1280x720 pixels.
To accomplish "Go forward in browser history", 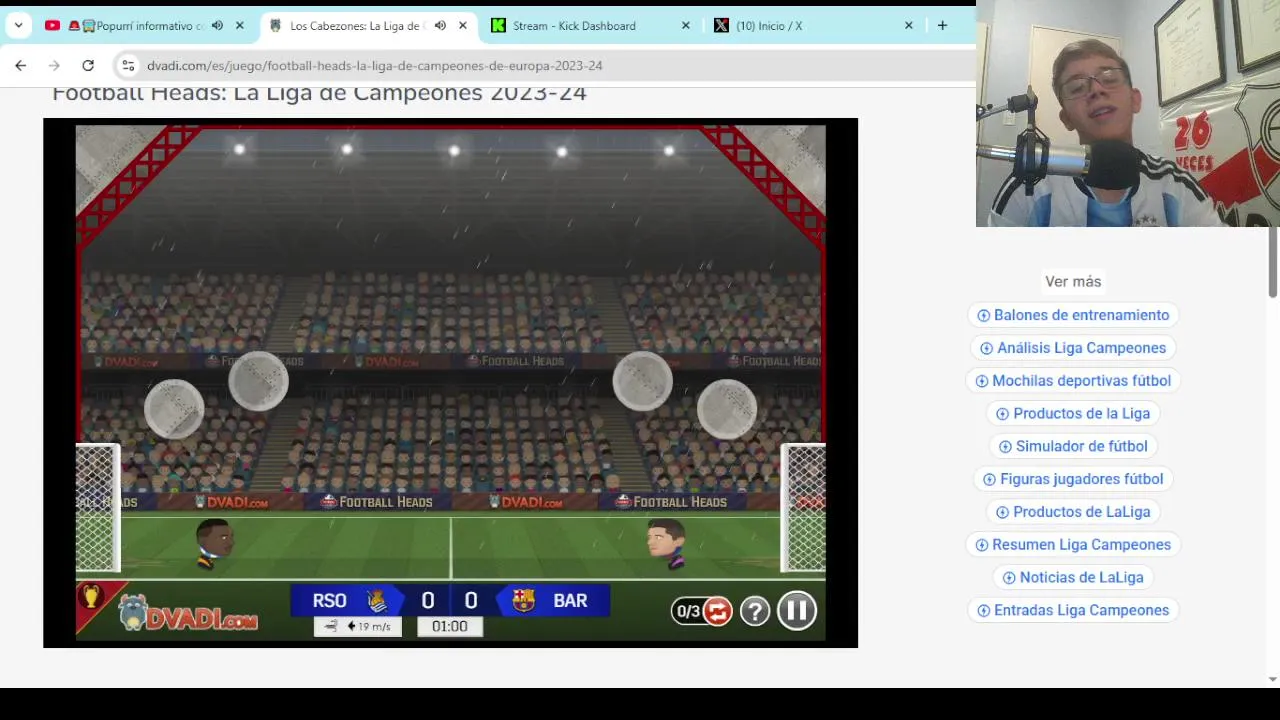I will point(54,65).
